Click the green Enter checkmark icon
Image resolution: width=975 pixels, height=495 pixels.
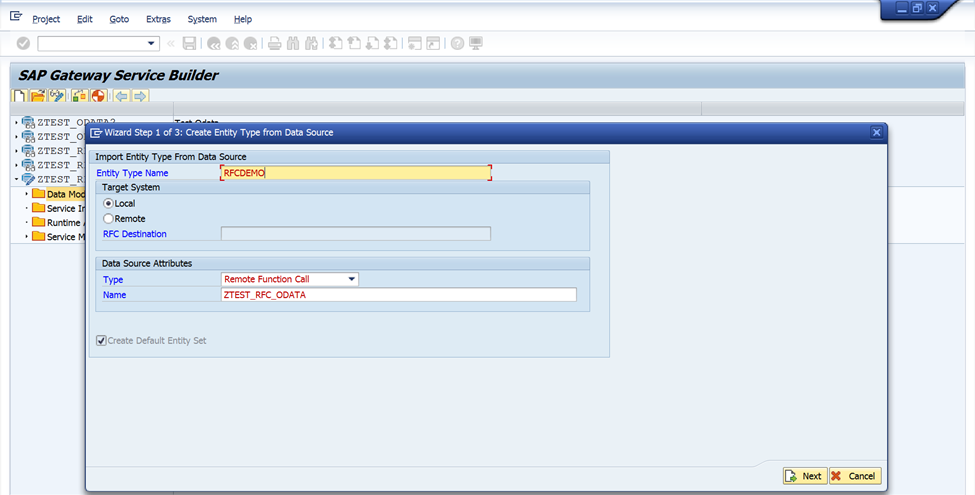(23, 44)
